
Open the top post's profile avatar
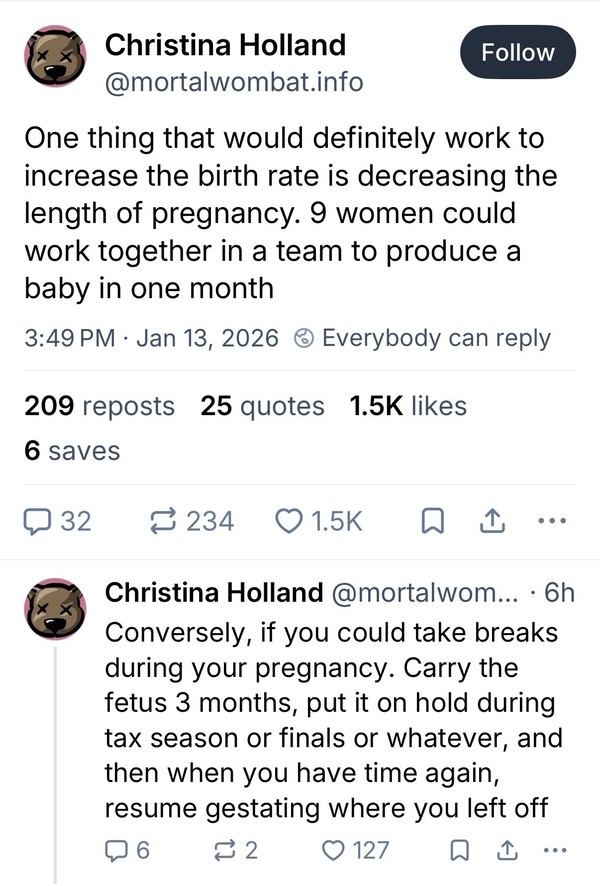[53, 61]
